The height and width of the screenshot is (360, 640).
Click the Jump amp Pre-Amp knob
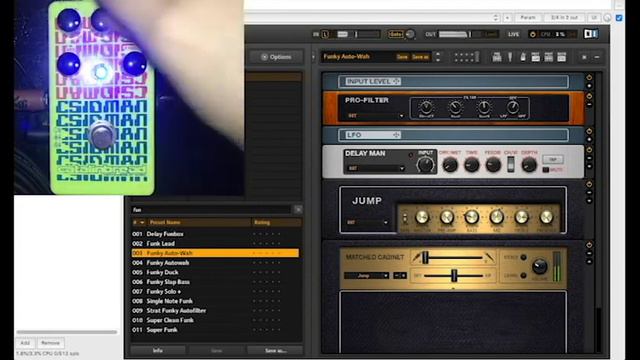[447, 217]
